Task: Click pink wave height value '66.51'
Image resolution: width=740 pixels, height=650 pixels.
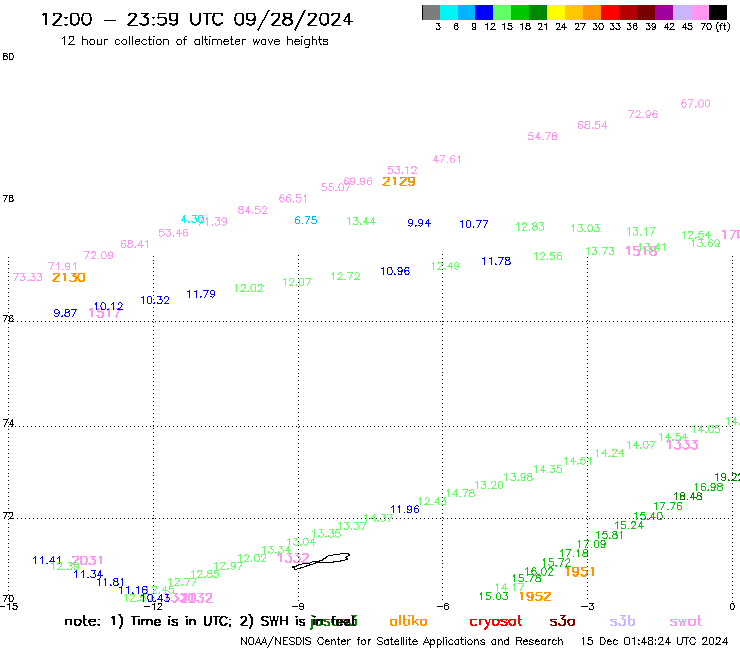Action: [x=293, y=199]
